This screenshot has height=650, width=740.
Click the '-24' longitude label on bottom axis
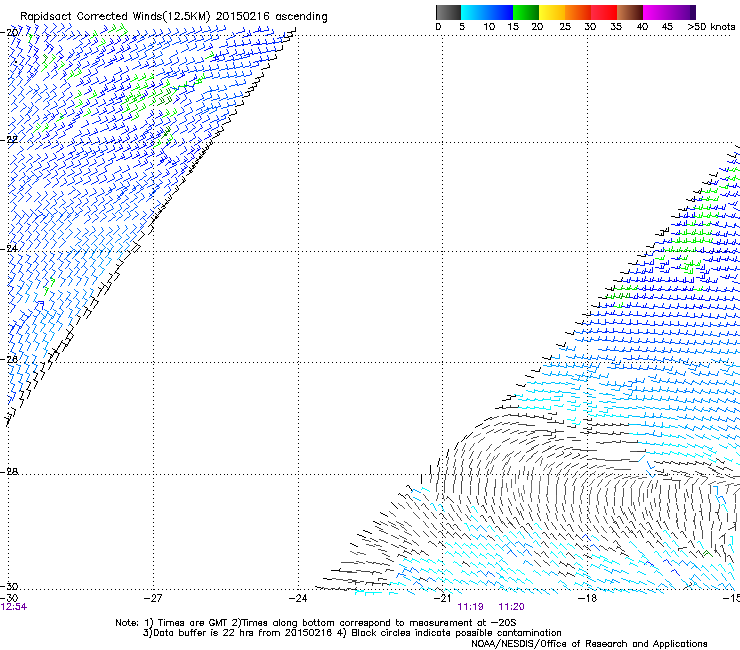tap(298, 598)
